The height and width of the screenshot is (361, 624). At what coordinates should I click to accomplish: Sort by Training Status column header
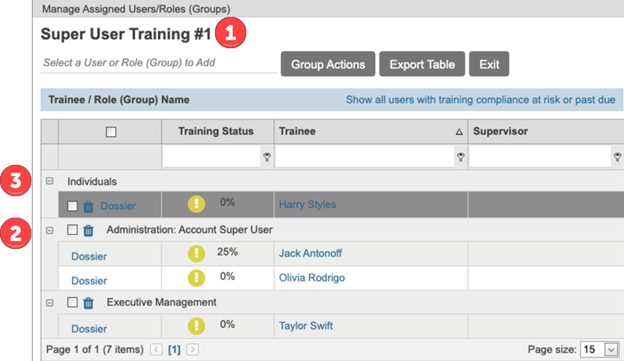216,131
